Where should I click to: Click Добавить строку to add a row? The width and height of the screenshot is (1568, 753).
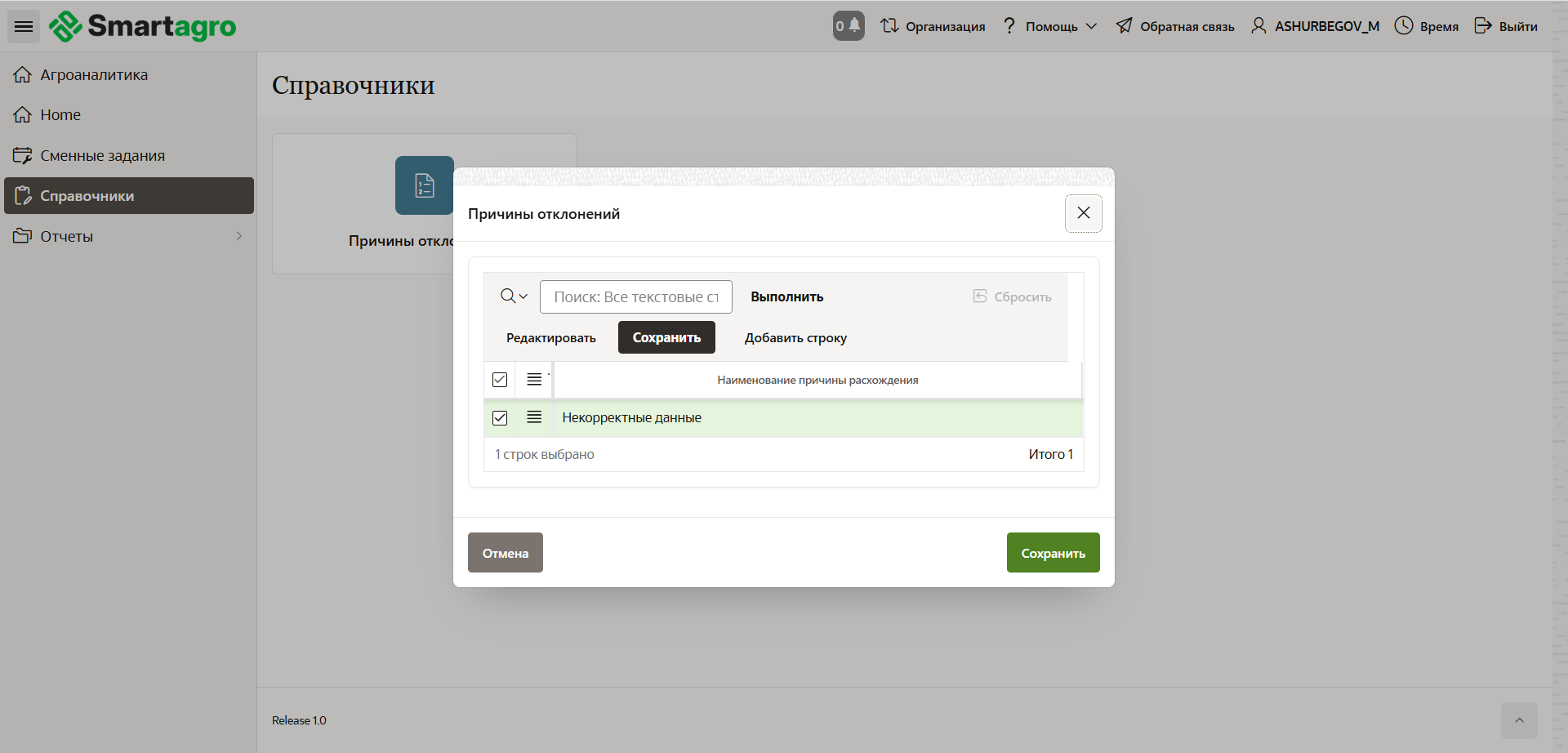click(x=795, y=338)
